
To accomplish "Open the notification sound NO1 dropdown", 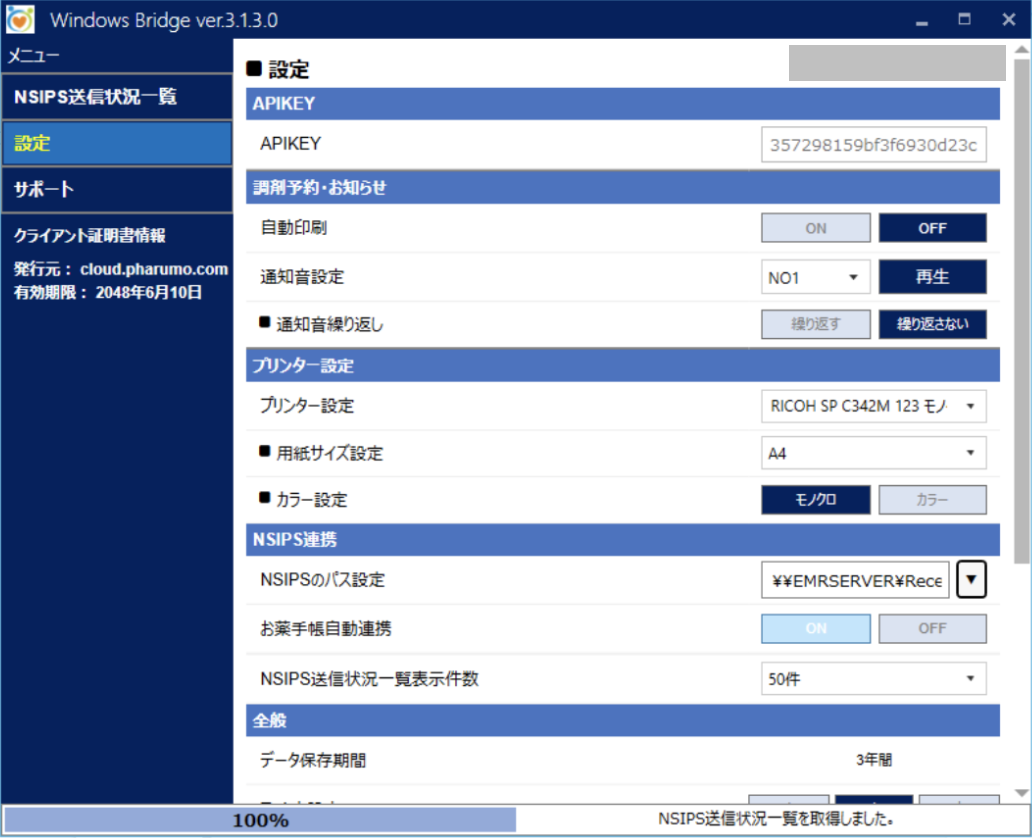I will click(815, 277).
